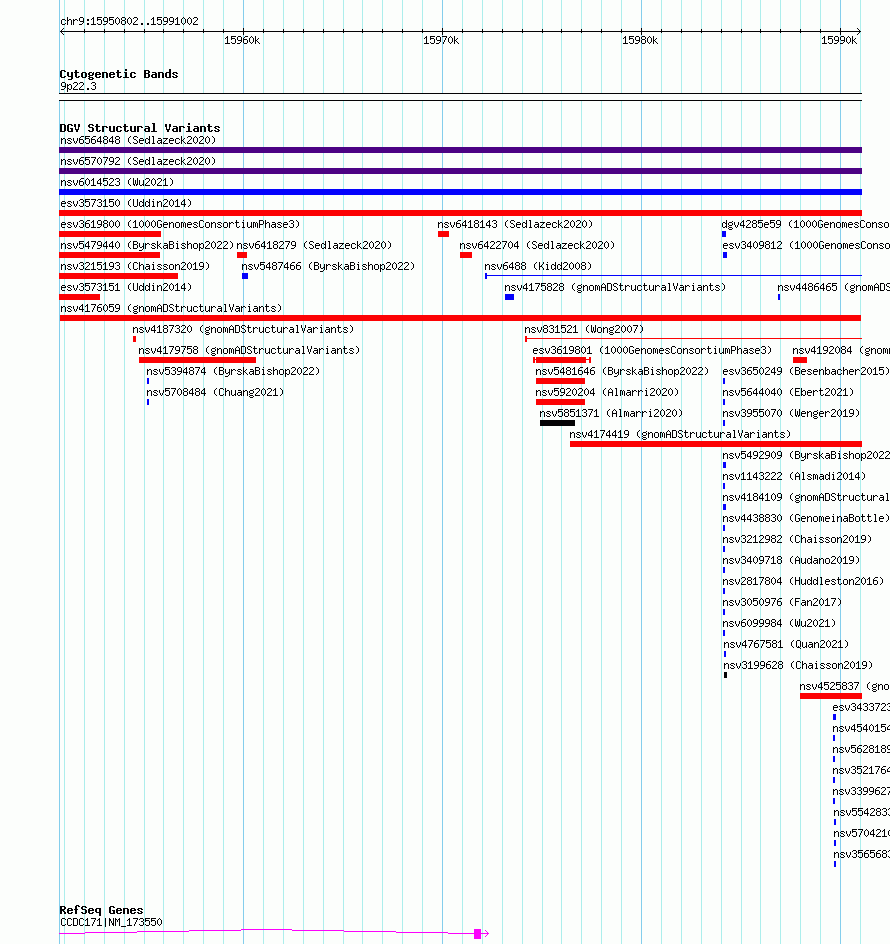Click nsv3215193 (Chaisson2019) label
The height and width of the screenshot is (944, 890).
pos(135,267)
